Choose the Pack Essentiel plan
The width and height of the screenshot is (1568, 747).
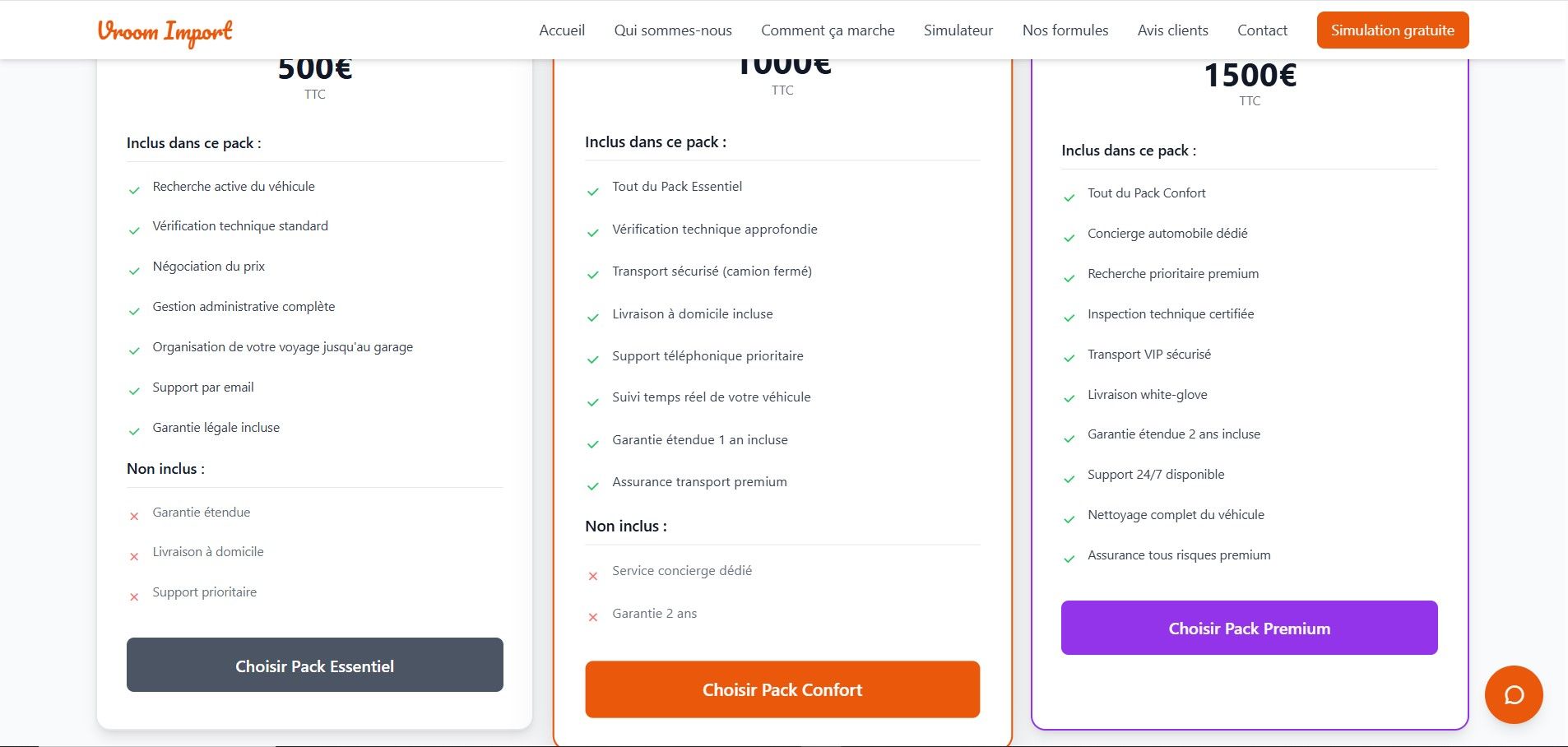coord(315,665)
